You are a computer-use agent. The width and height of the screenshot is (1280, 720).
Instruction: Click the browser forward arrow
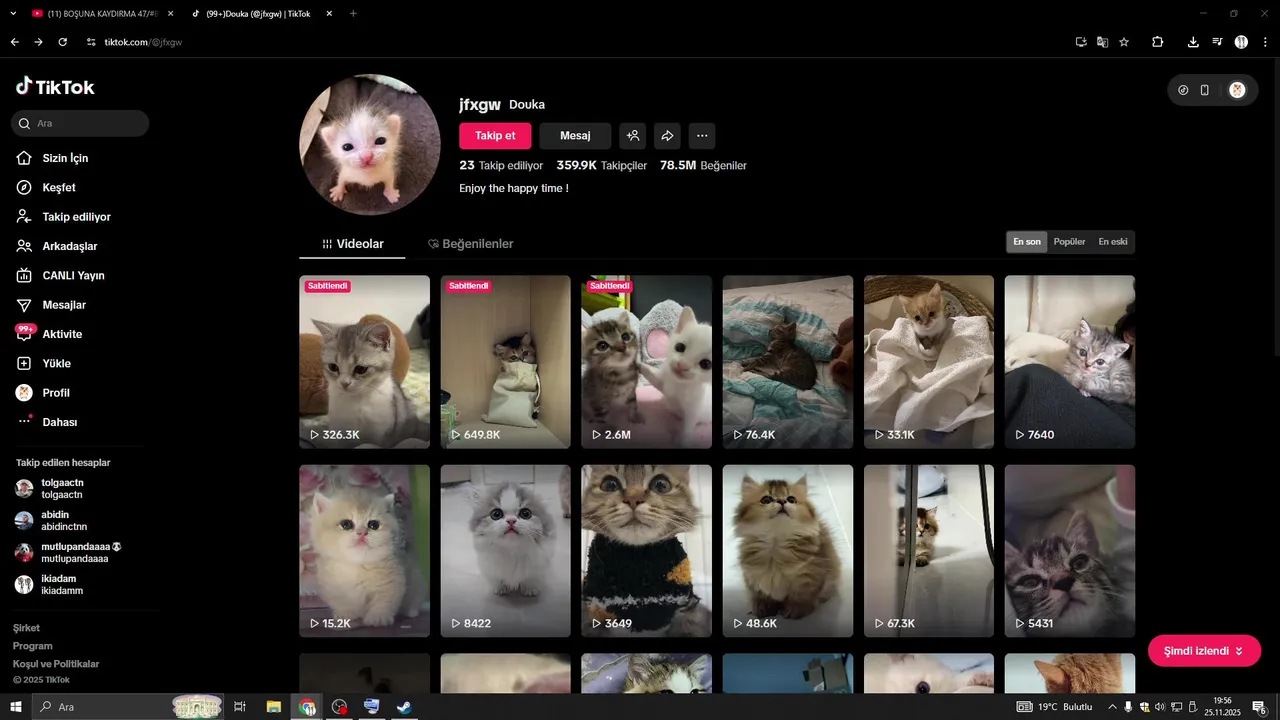click(x=39, y=42)
